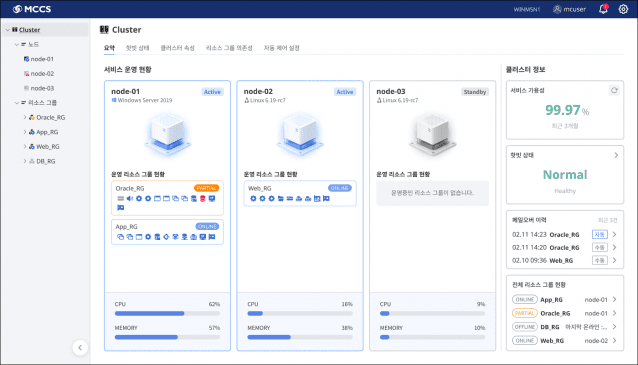Click the last flag icon in Web_RG card
Image resolution: width=638 pixels, height=365 pixels.
pos(326,199)
